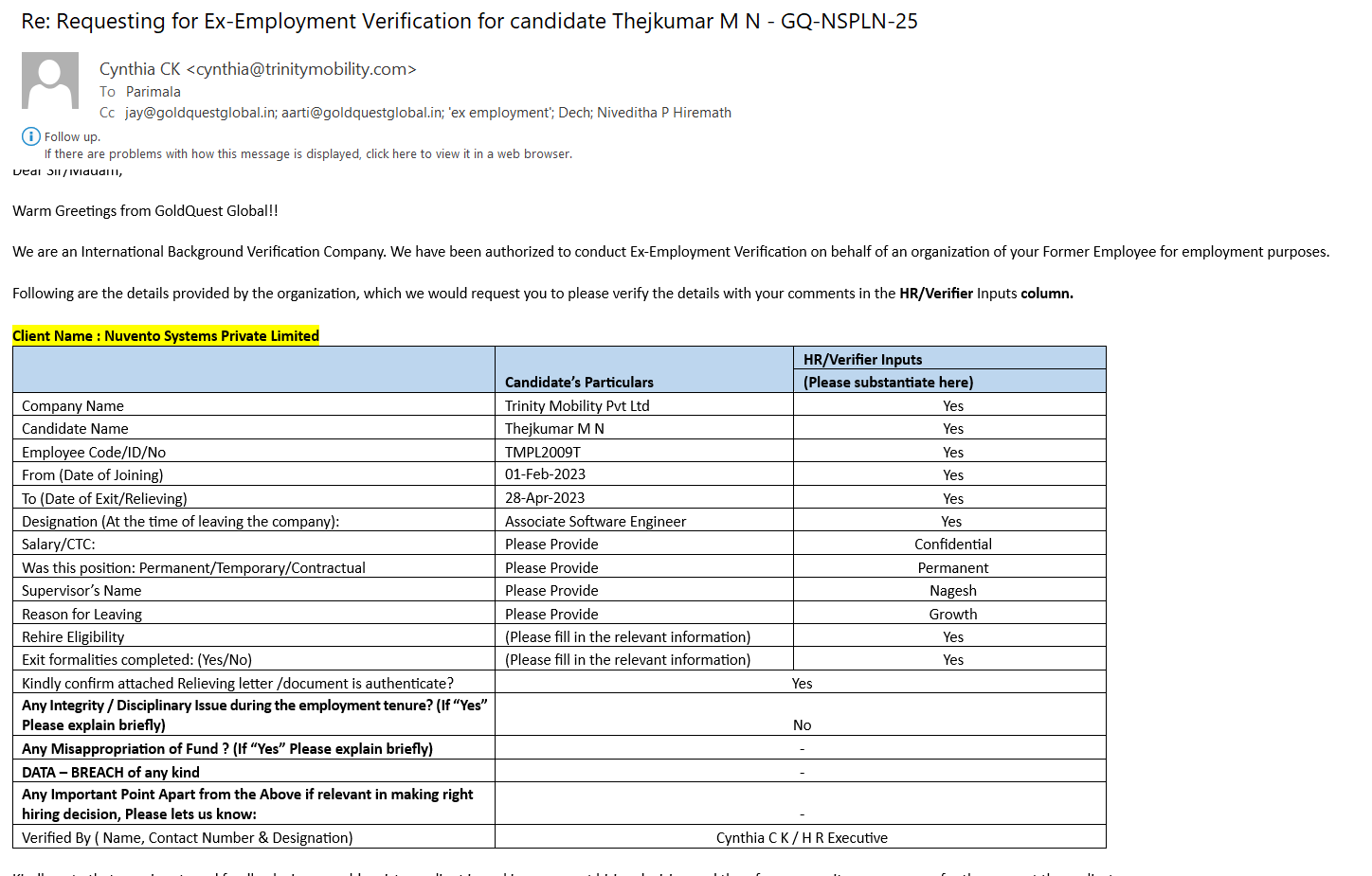Click the sender's profile avatar picture

pyautogui.click(x=50, y=80)
